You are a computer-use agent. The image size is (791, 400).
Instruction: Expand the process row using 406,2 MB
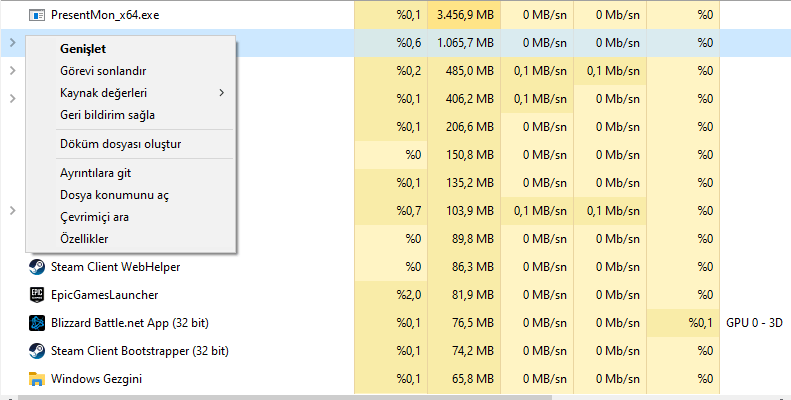point(11,99)
